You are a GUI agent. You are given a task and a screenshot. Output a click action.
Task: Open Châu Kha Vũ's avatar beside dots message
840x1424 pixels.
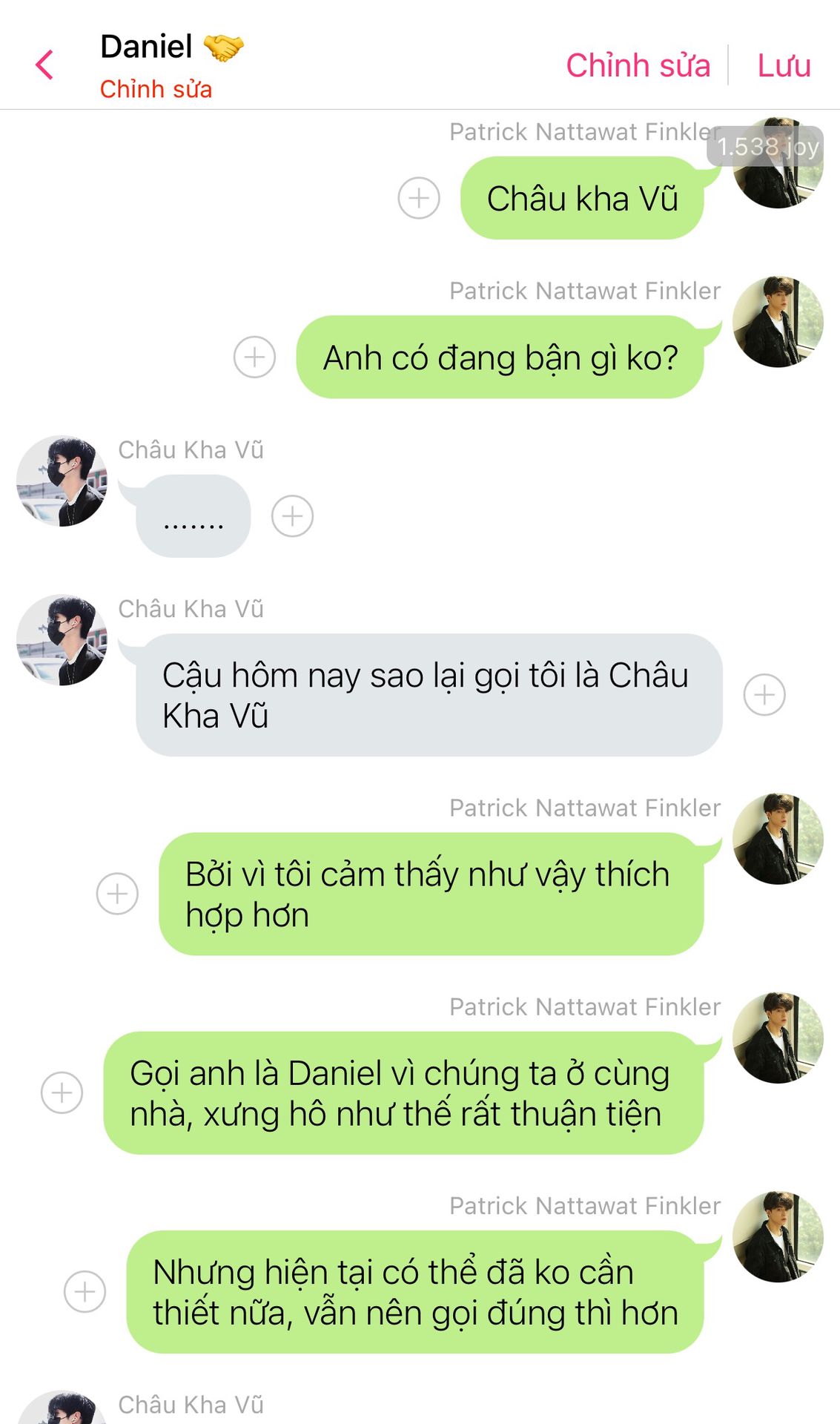62,481
